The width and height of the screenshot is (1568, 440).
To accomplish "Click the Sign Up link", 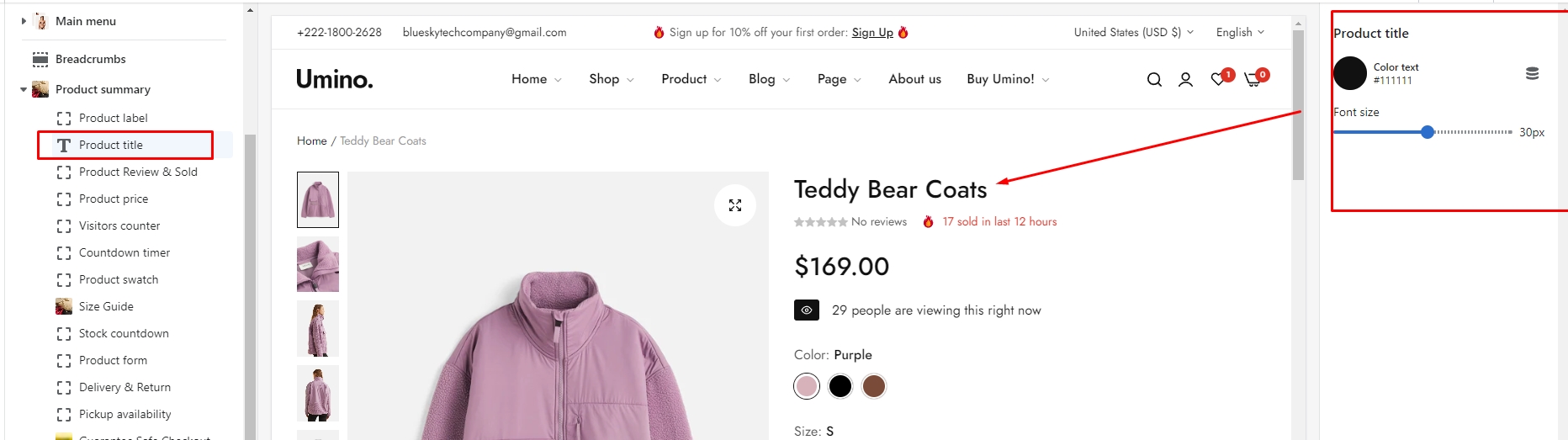I will [x=872, y=32].
